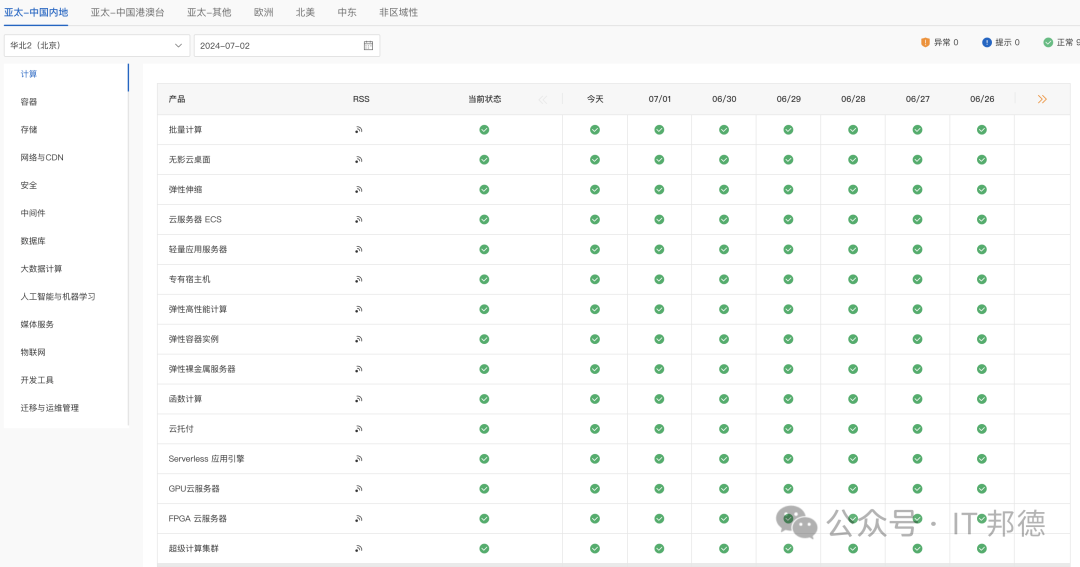This screenshot has height=567, width=1080.
Task: Open RSS feed for 云服务器 ECS
Action: pyautogui.click(x=358, y=220)
